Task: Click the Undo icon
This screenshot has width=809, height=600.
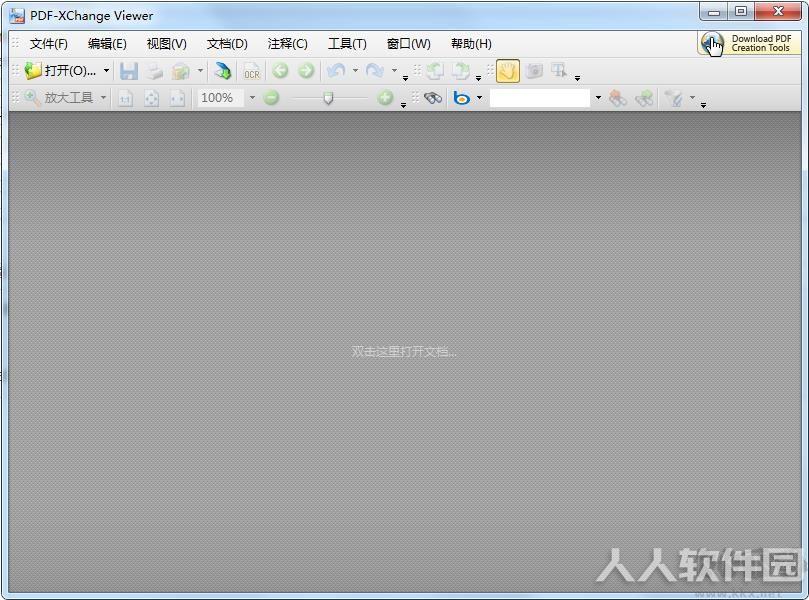Action: point(336,71)
